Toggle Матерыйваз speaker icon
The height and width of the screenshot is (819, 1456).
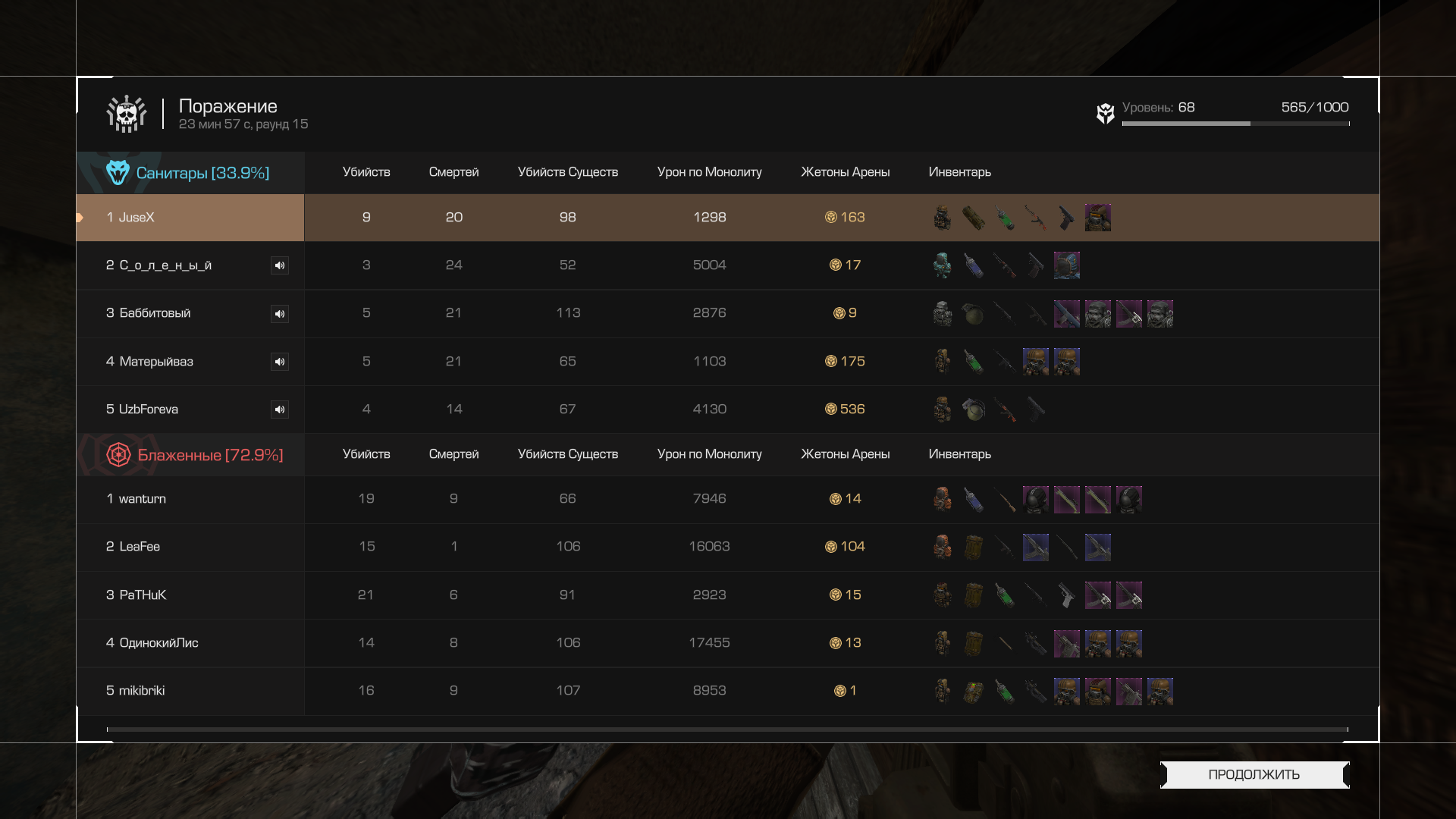tap(280, 362)
